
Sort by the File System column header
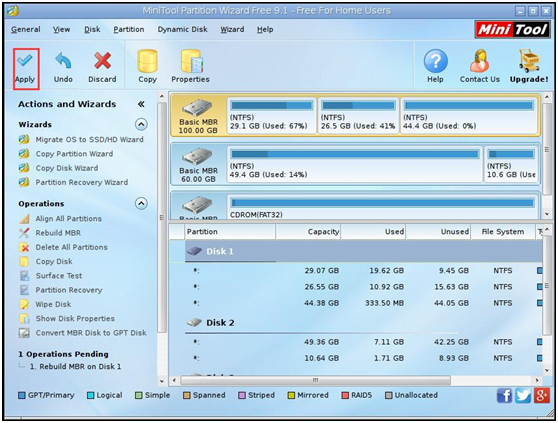[x=503, y=232]
